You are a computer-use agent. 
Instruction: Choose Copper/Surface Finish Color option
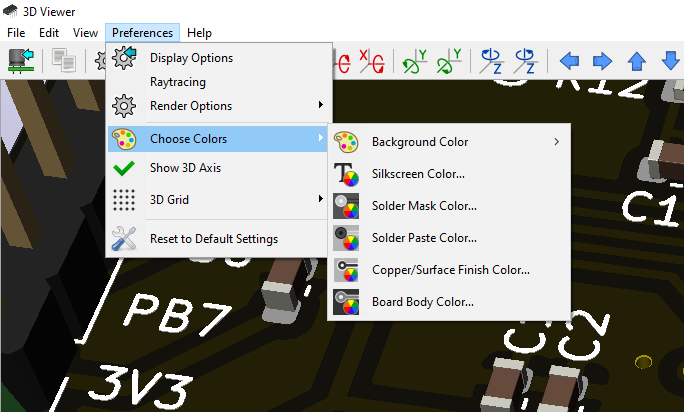tap(449, 270)
